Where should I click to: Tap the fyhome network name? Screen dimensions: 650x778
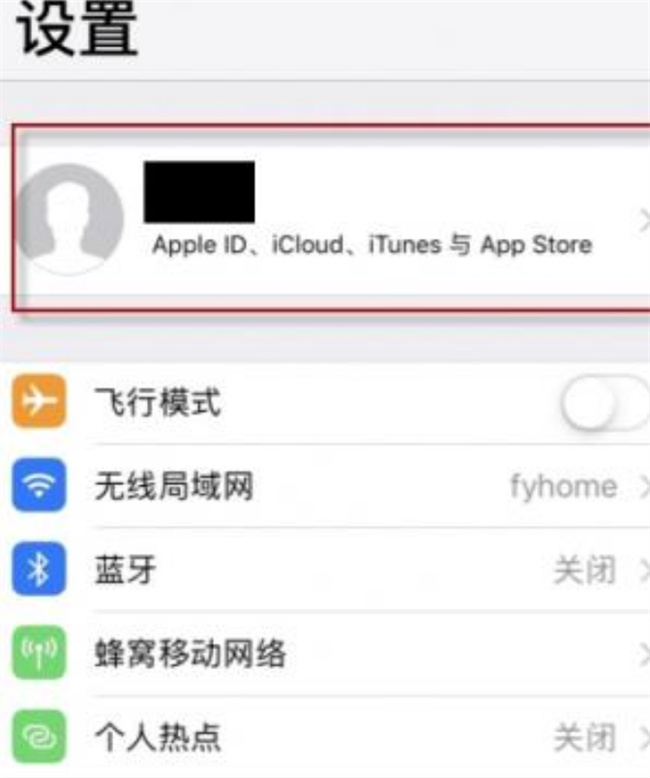(564, 486)
